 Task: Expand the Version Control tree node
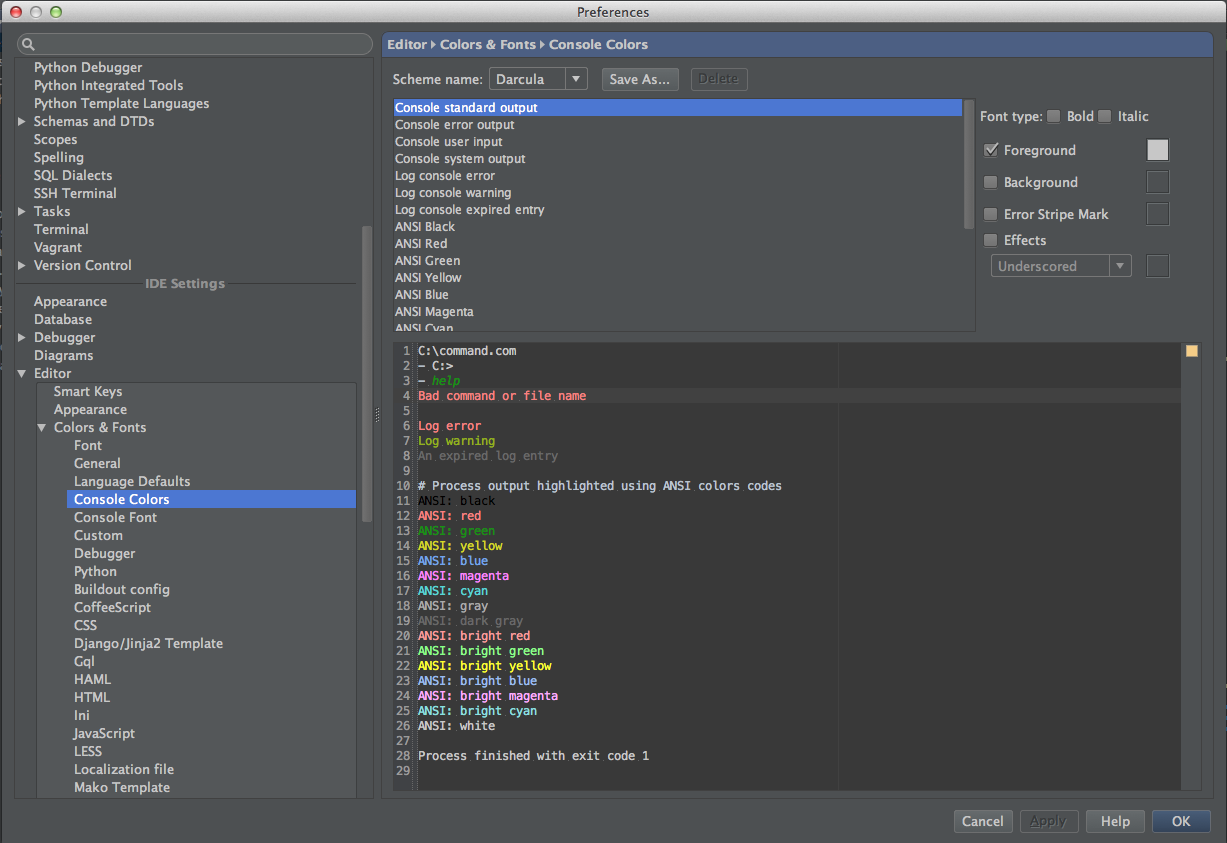(22, 265)
